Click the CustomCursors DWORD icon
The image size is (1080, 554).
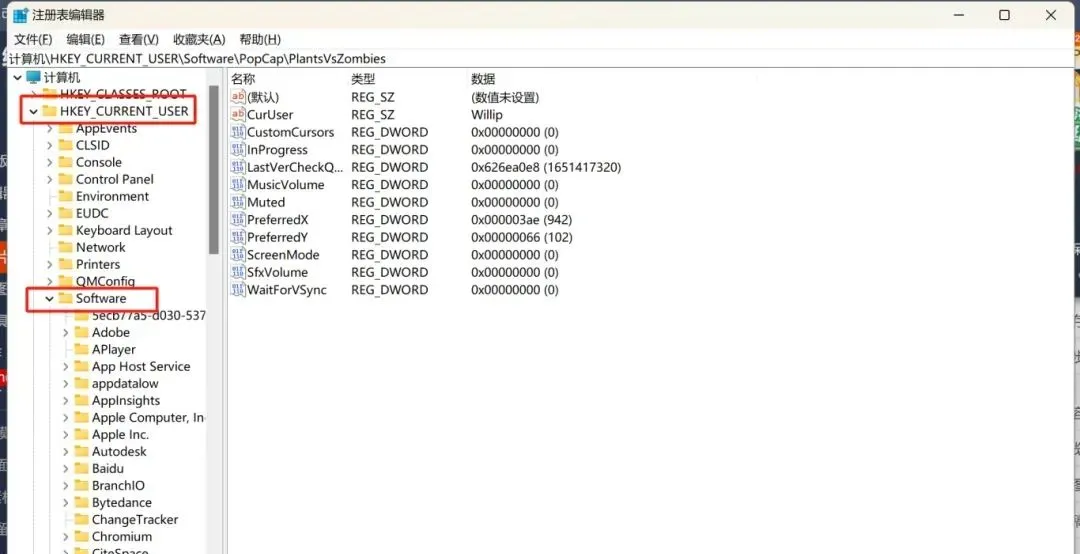pyautogui.click(x=238, y=132)
